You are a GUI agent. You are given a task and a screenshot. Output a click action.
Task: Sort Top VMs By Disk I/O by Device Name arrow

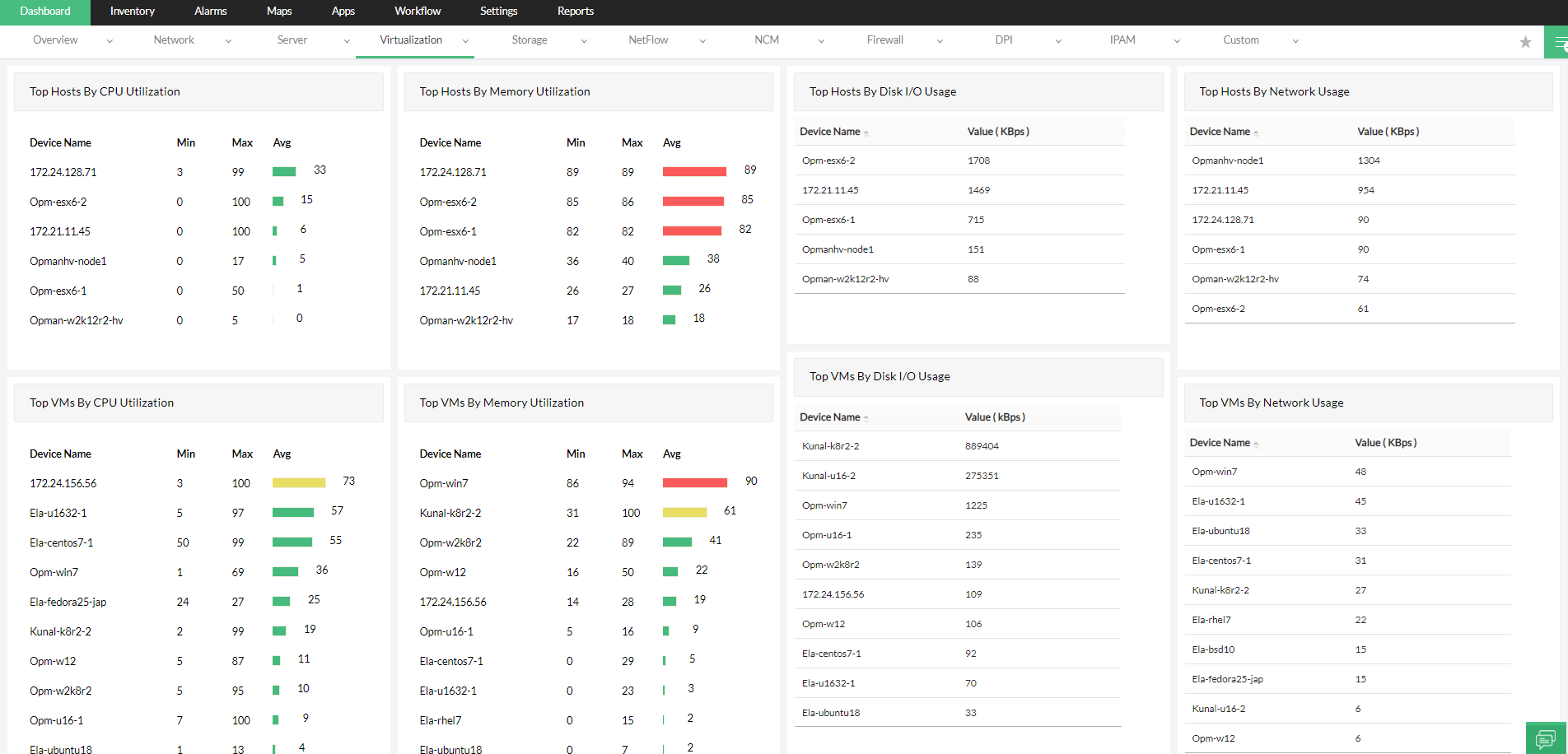[866, 418]
